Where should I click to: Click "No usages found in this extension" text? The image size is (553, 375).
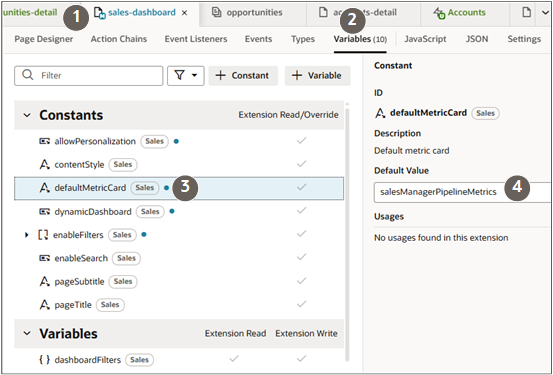pos(441,238)
